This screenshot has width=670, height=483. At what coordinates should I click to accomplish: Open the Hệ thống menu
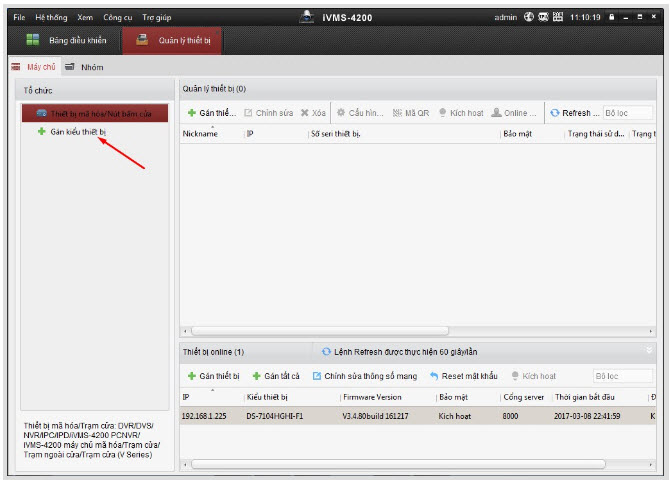tap(50, 18)
